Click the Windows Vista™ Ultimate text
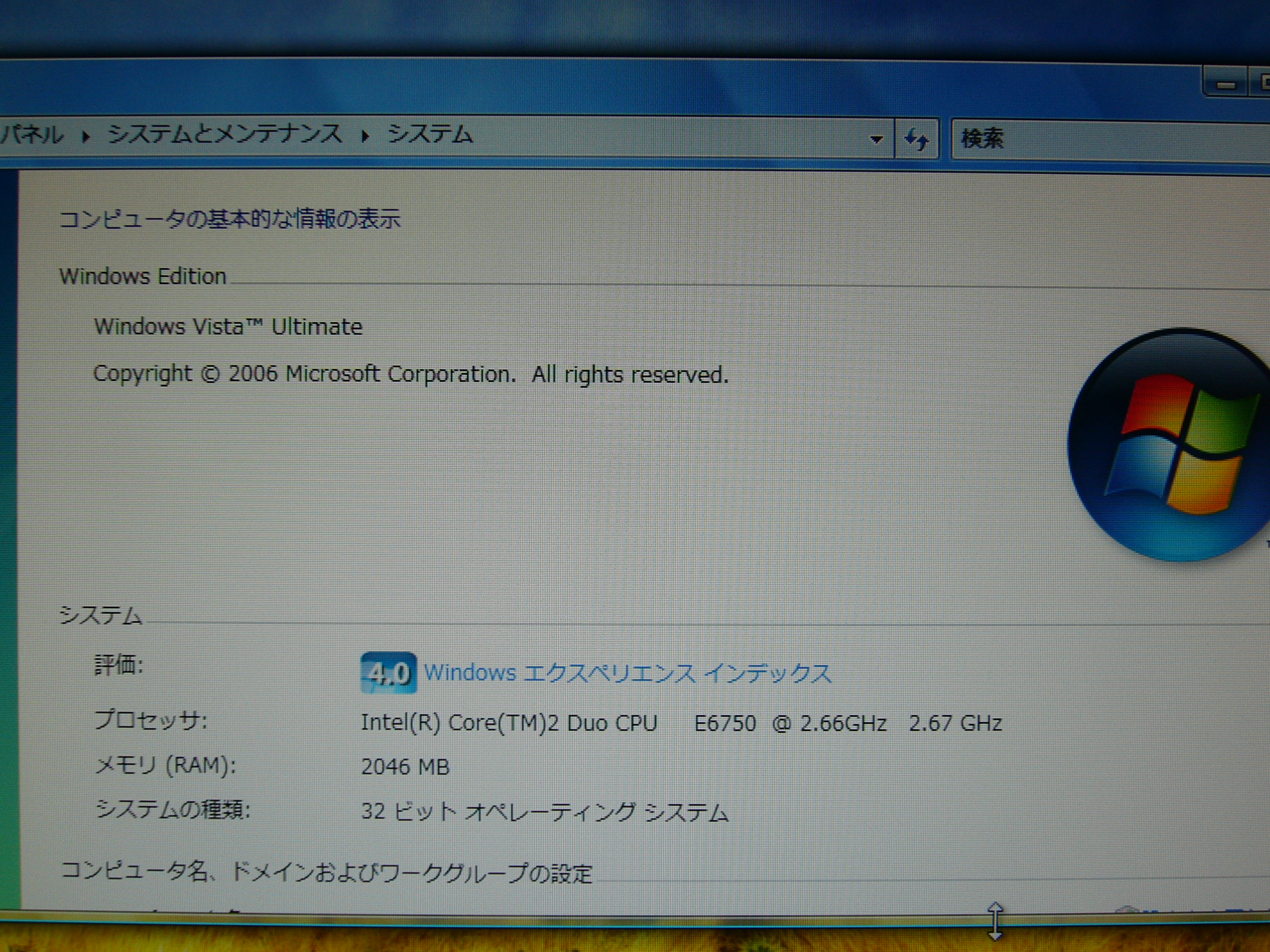 pos(228,327)
